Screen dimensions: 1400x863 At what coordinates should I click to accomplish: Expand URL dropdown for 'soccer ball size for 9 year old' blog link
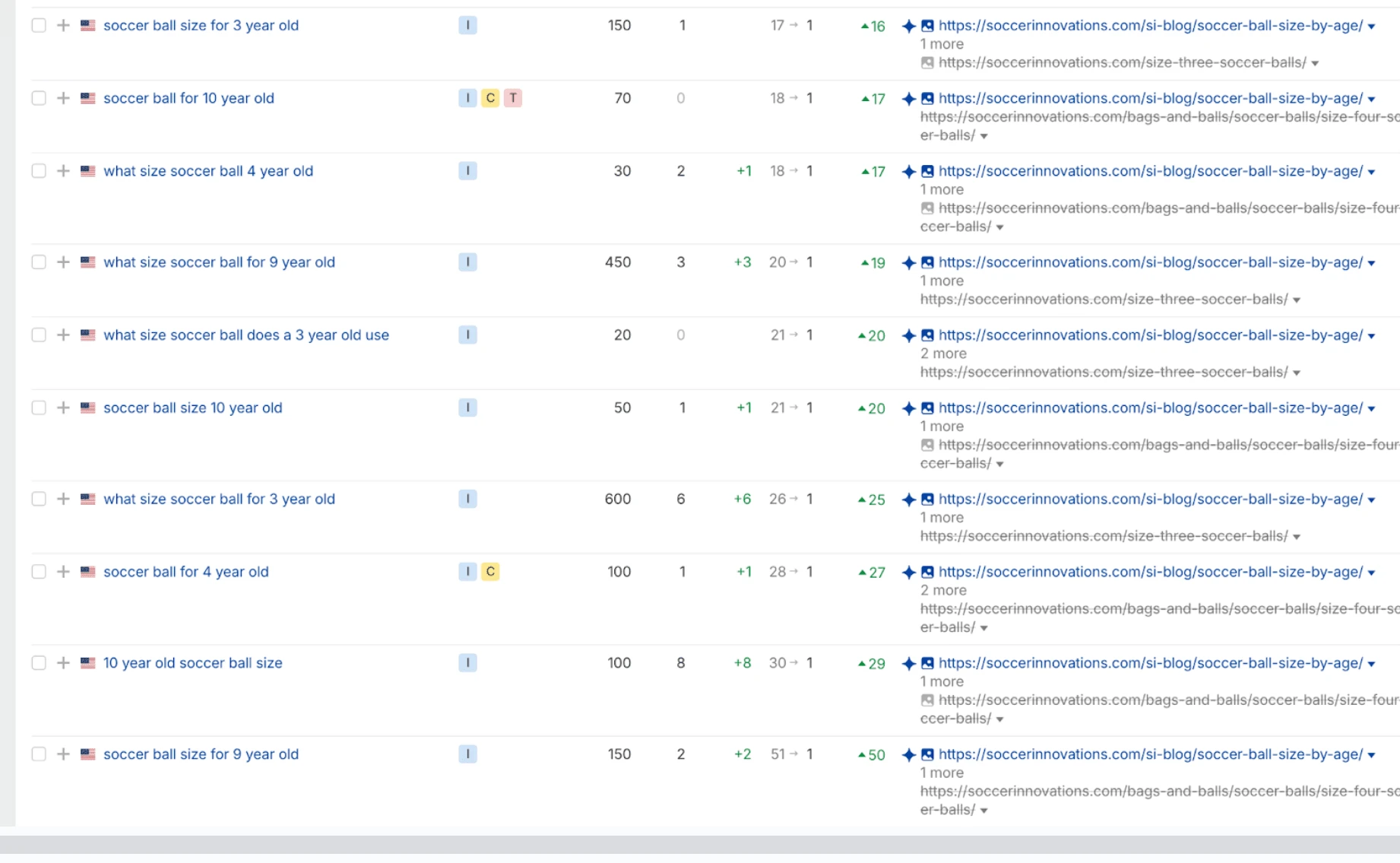[x=1372, y=756]
